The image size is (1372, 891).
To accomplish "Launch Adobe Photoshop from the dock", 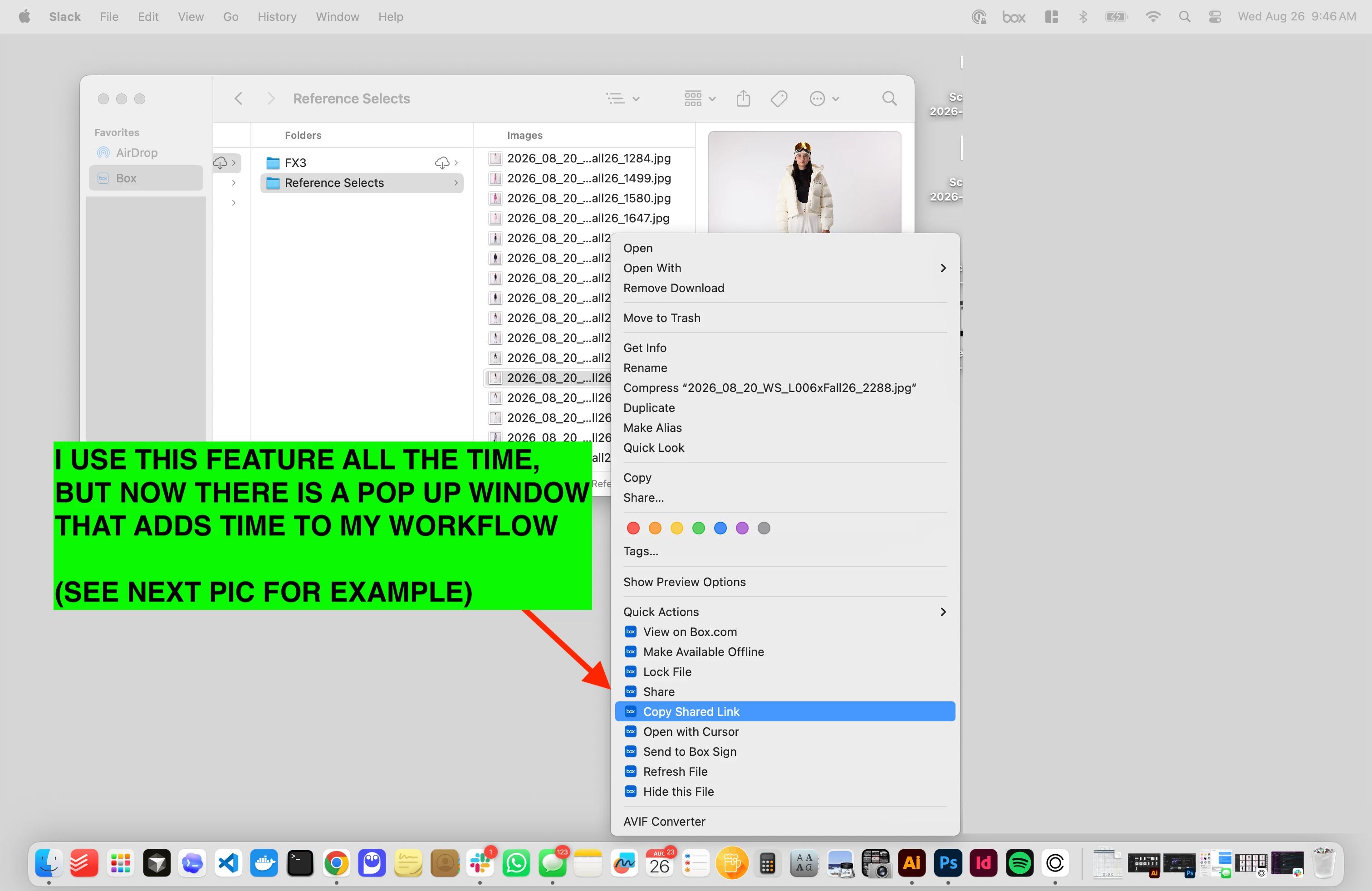I will tap(948, 863).
